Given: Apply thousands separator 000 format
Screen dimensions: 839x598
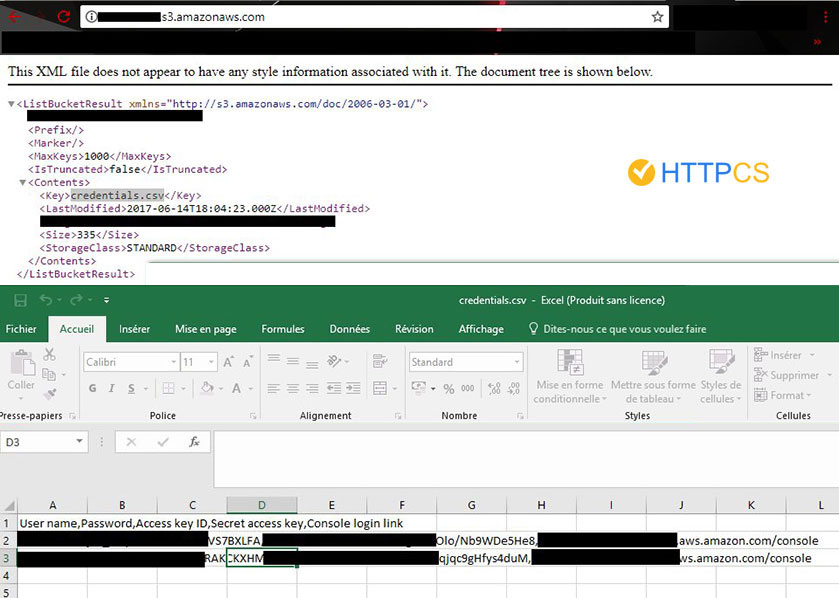Looking at the screenshot, I should pyautogui.click(x=468, y=389).
